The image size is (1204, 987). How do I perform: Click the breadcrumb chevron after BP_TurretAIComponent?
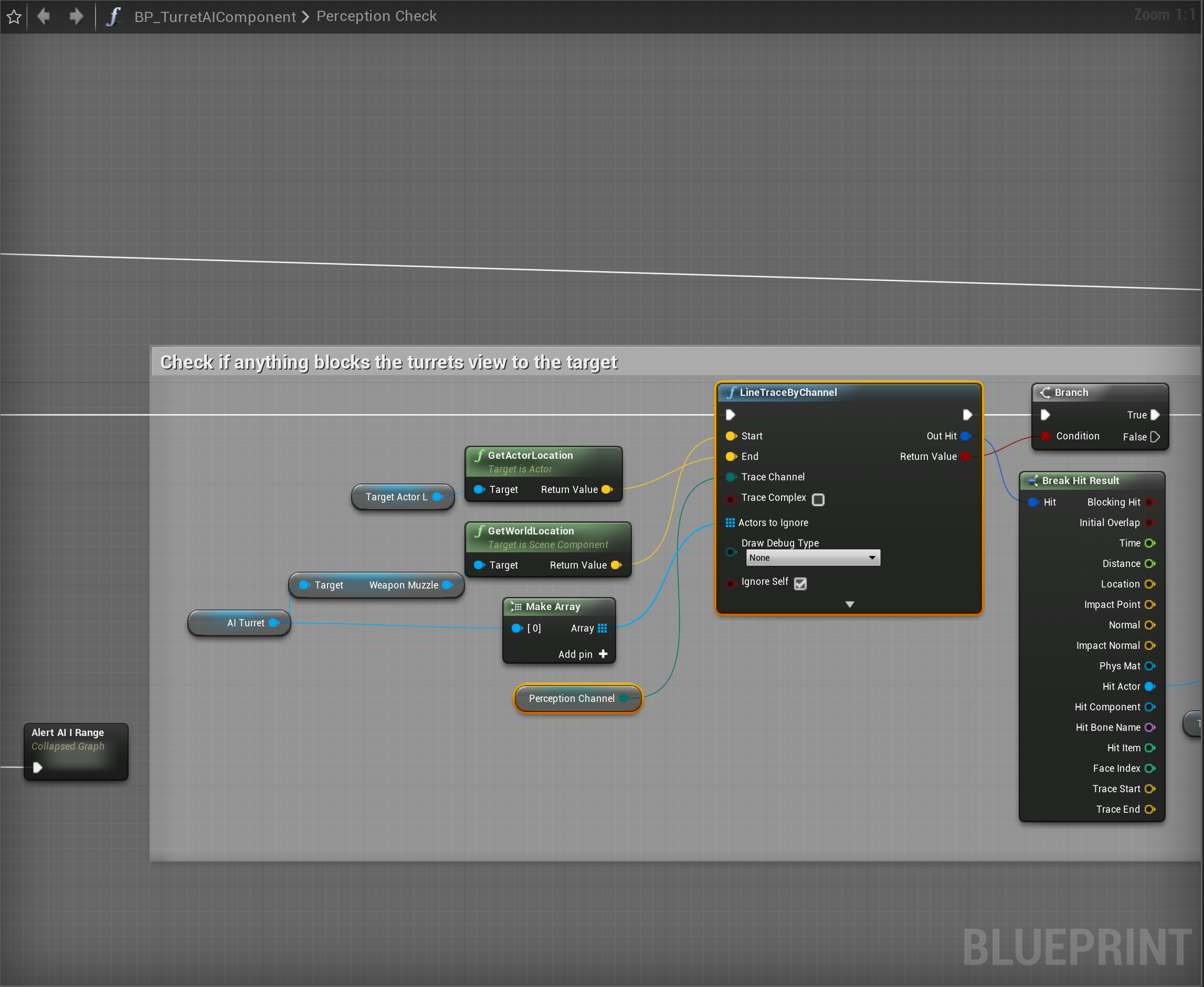click(306, 16)
